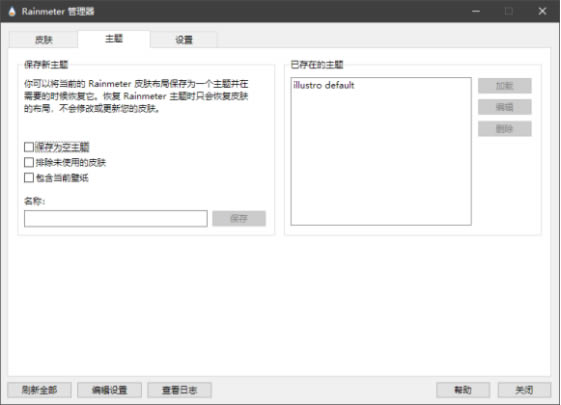Click the 帮助 button
This screenshot has width=561, height=405.
(463, 390)
